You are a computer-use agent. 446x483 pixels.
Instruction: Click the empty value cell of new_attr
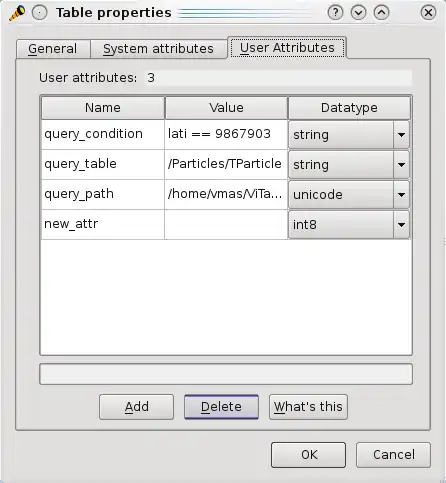[x=226, y=224]
